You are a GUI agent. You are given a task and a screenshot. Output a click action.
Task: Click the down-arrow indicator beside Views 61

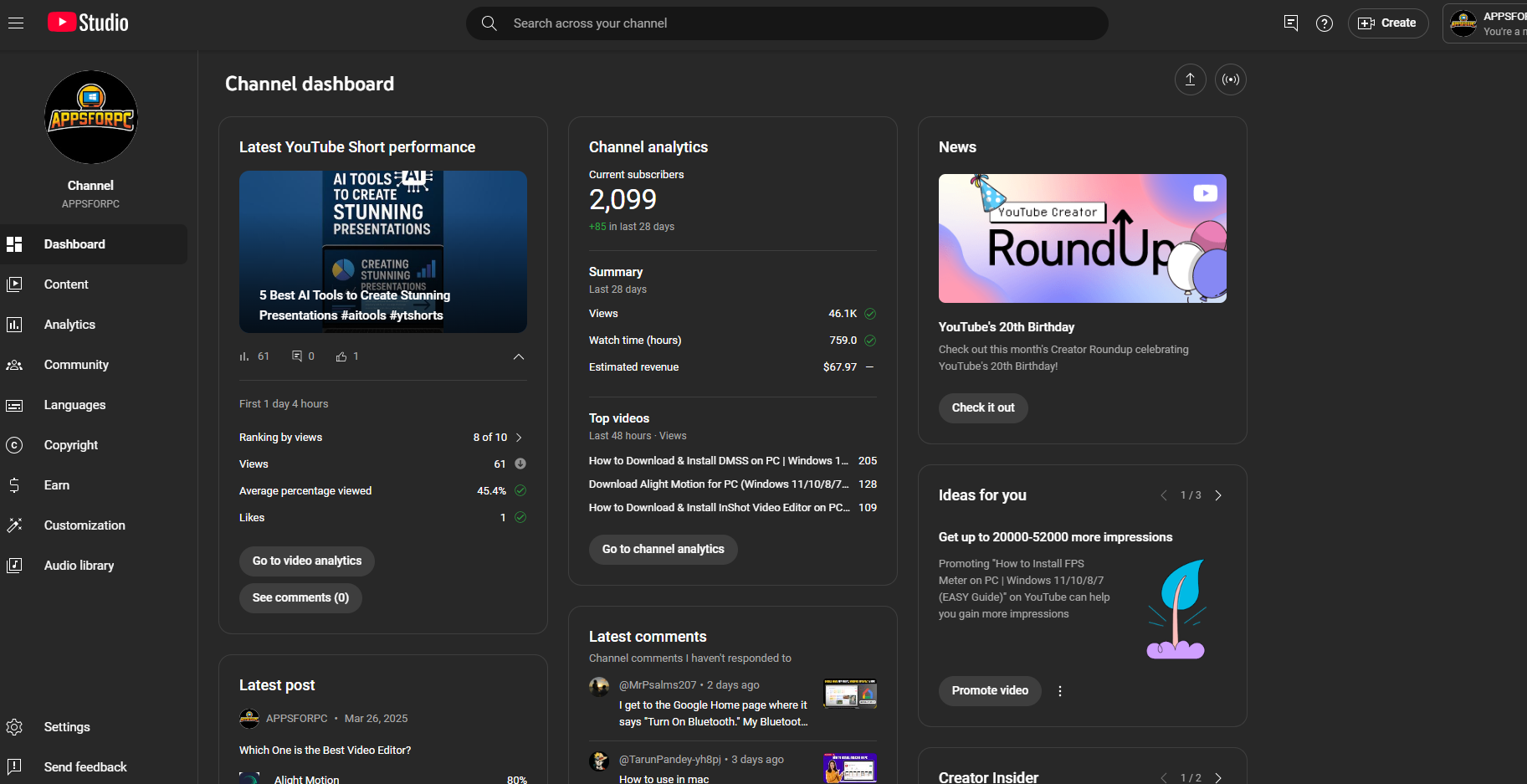pyautogui.click(x=520, y=464)
